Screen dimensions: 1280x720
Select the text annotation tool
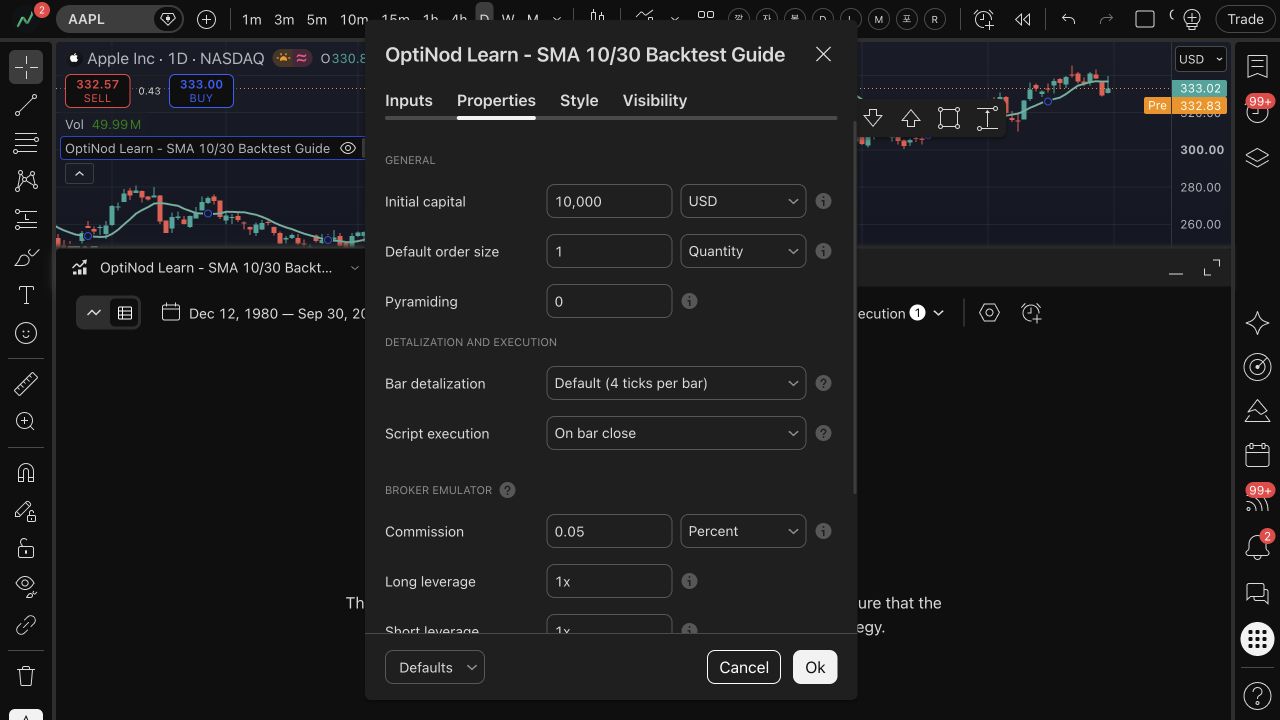(x=26, y=295)
